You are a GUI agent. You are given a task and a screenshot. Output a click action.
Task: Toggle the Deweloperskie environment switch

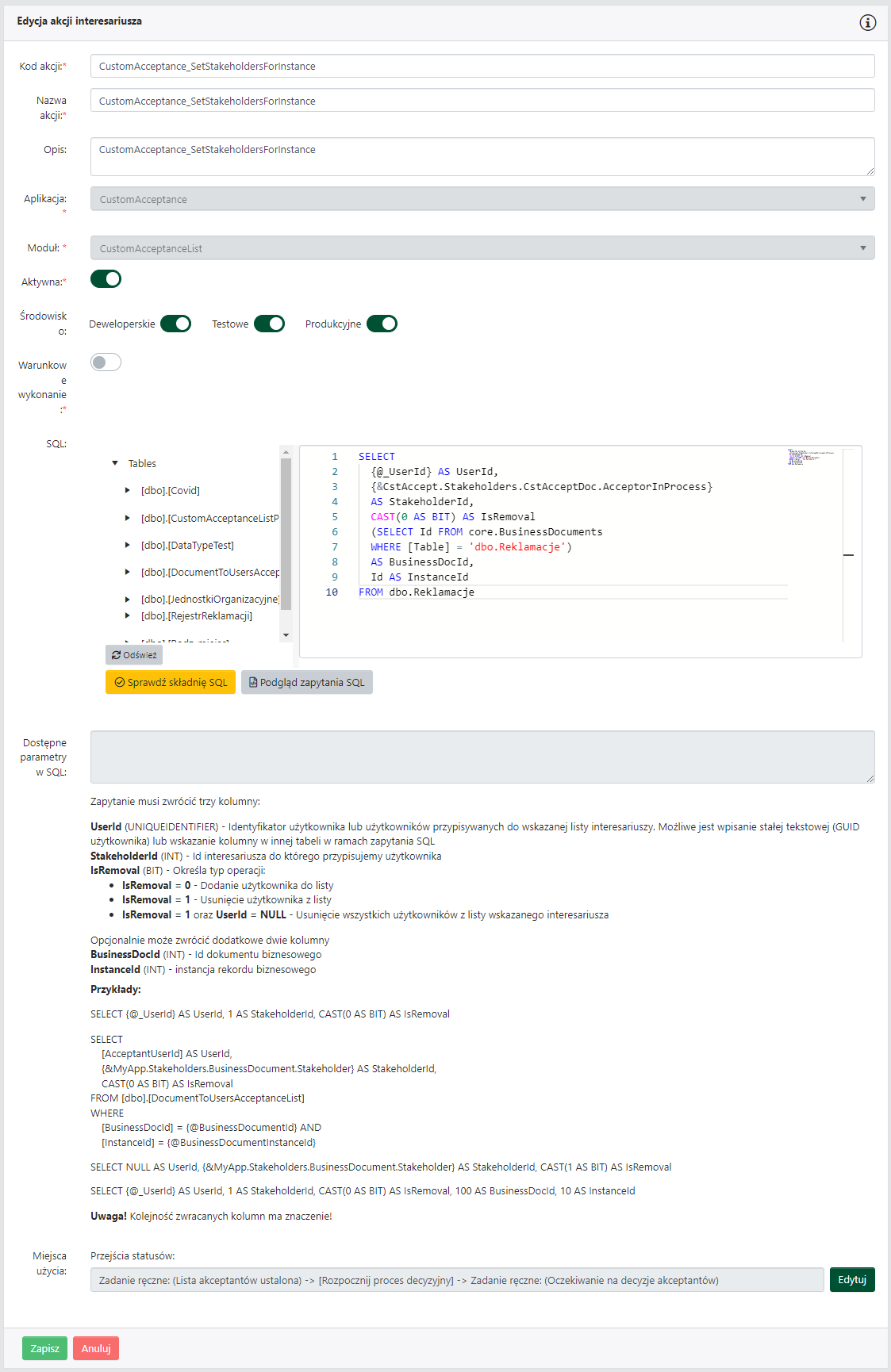pyautogui.click(x=175, y=324)
